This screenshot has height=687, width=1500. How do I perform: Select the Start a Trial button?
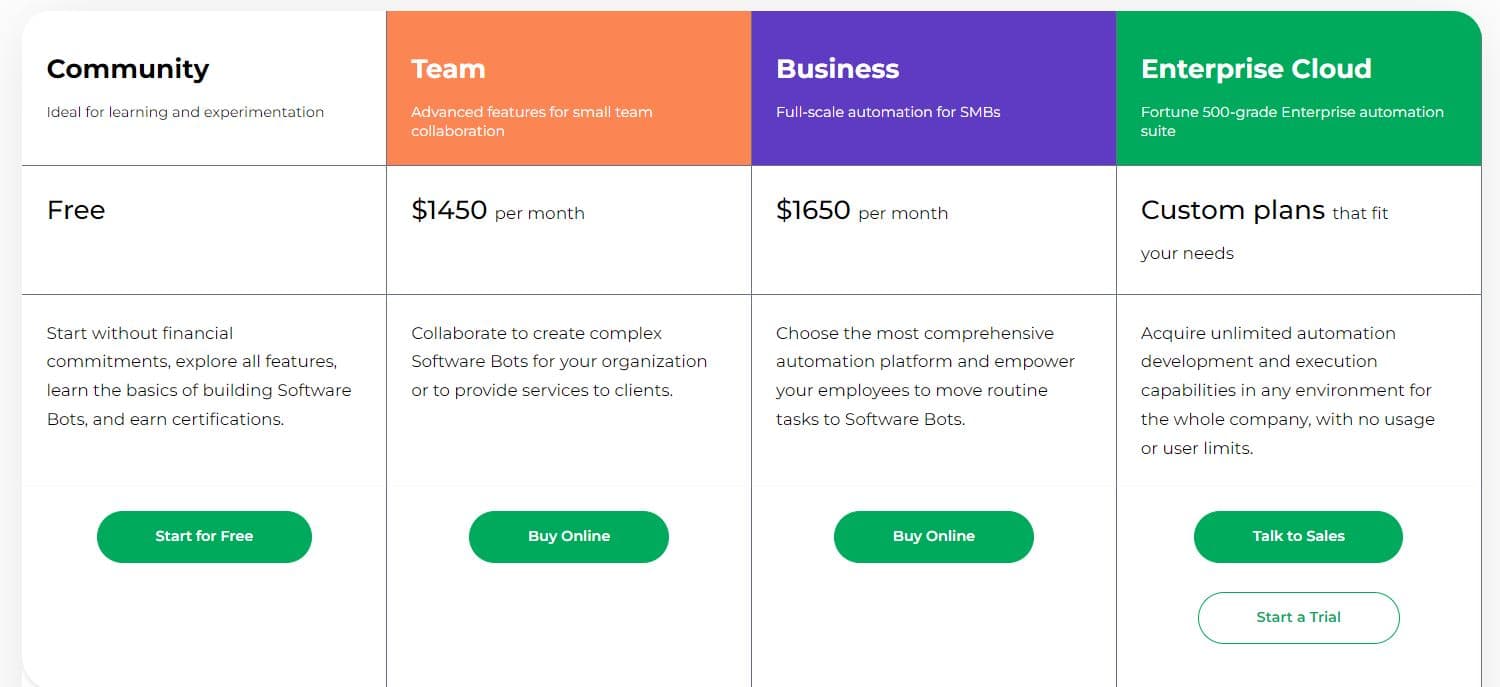[1298, 618]
